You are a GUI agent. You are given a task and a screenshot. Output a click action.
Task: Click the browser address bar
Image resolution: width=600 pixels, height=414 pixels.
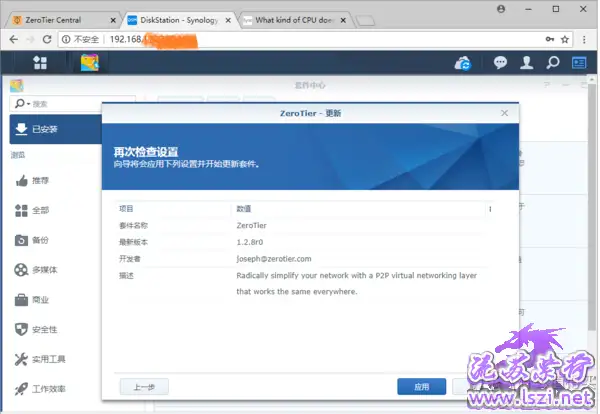pyautogui.click(x=314, y=39)
